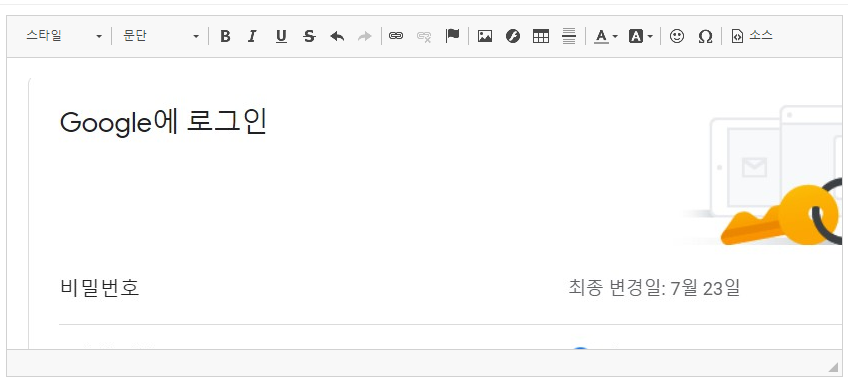Viewport: 848px width, 386px height.
Task: Insert an anchor with flag icon
Action: [452, 36]
